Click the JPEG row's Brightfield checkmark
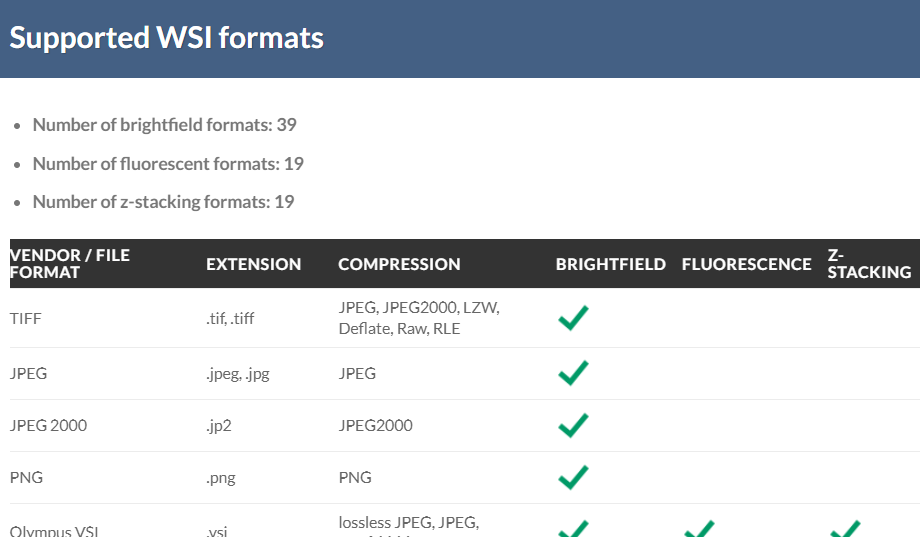 [573, 373]
